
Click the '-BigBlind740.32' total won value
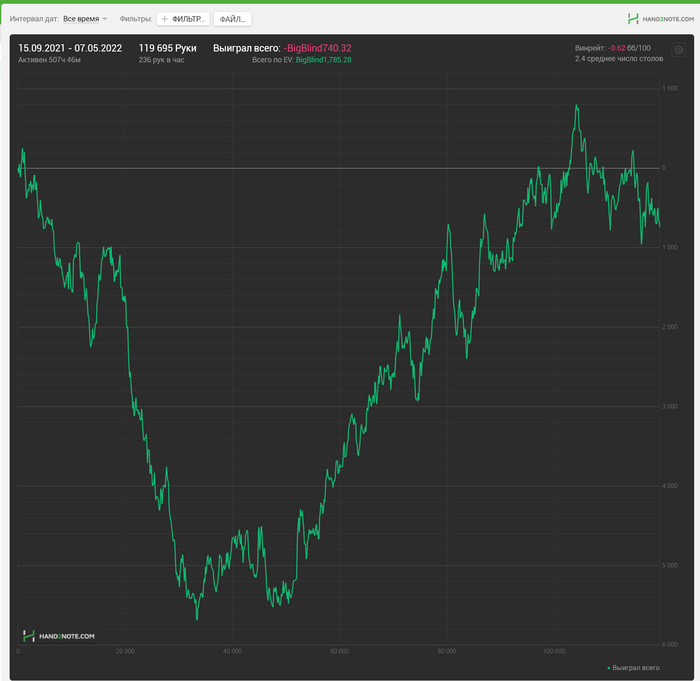[317, 48]
